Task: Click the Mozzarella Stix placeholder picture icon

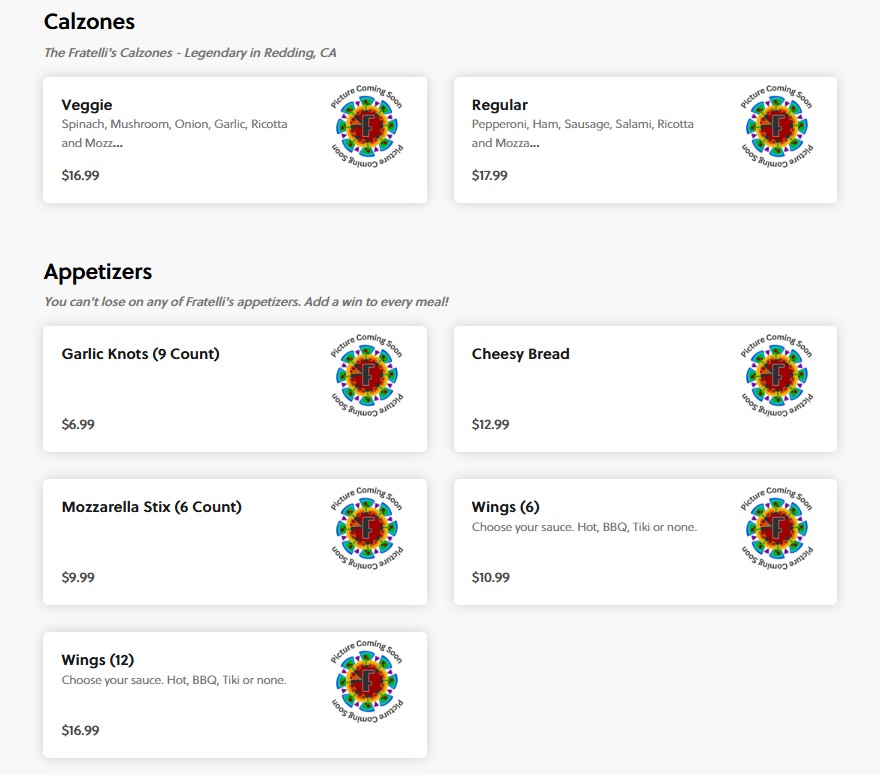Action: [366, 528]
